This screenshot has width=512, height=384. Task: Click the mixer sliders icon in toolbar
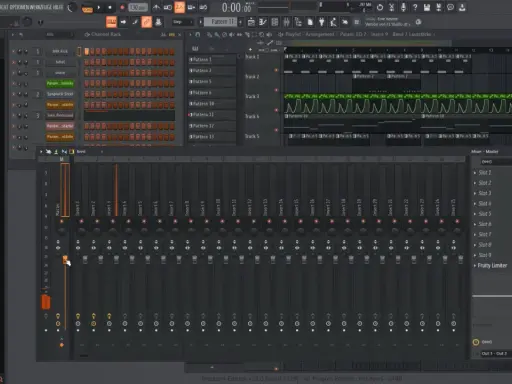point(286,22)
